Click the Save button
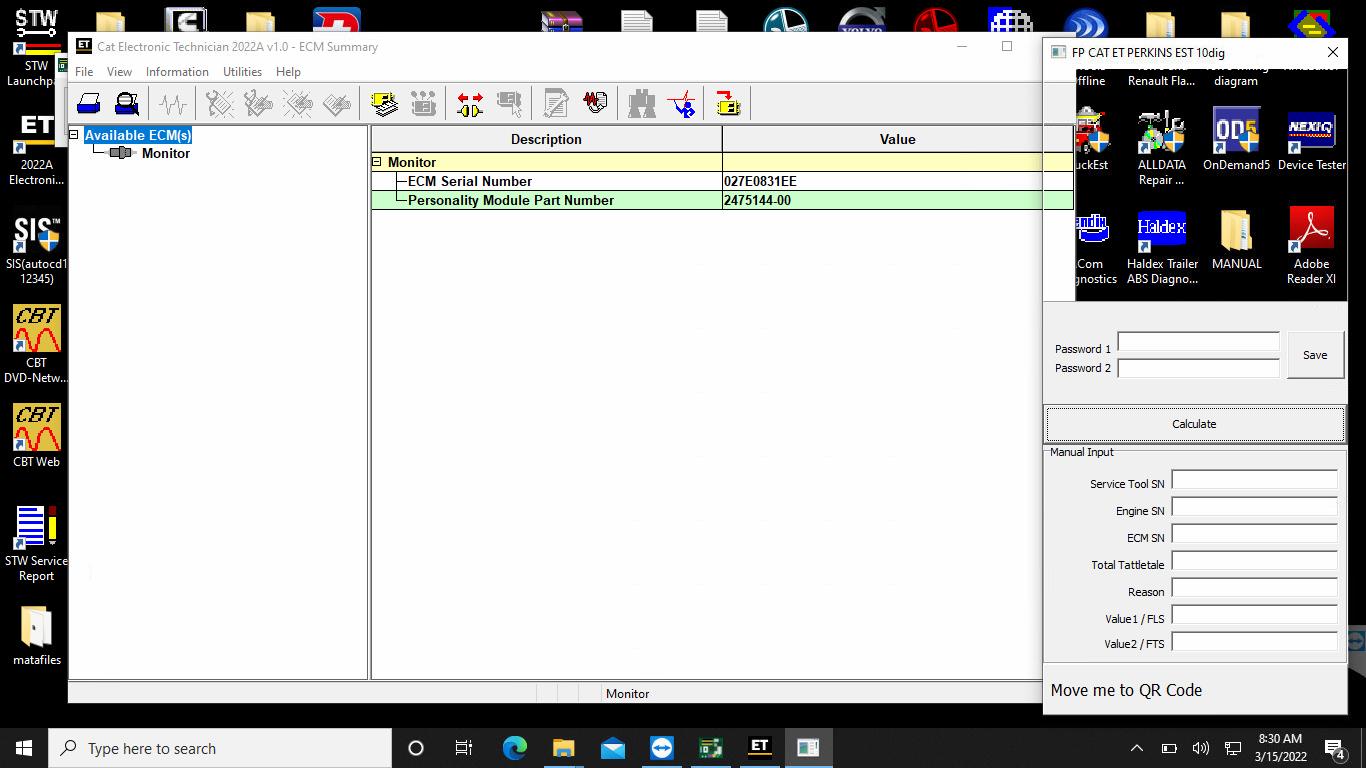Image resolution: width=1366 pixels, height=768 pixels. click(1315, 355)
